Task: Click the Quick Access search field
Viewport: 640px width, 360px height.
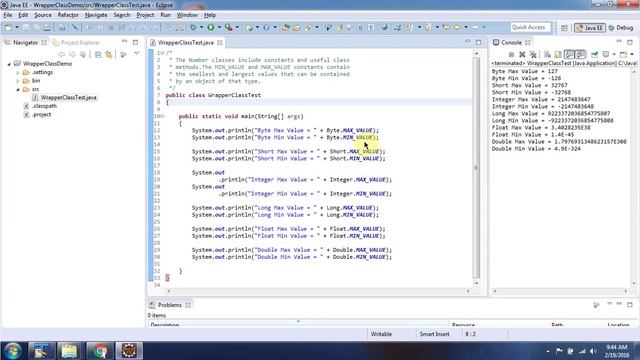Action: [x=530, y=27]
